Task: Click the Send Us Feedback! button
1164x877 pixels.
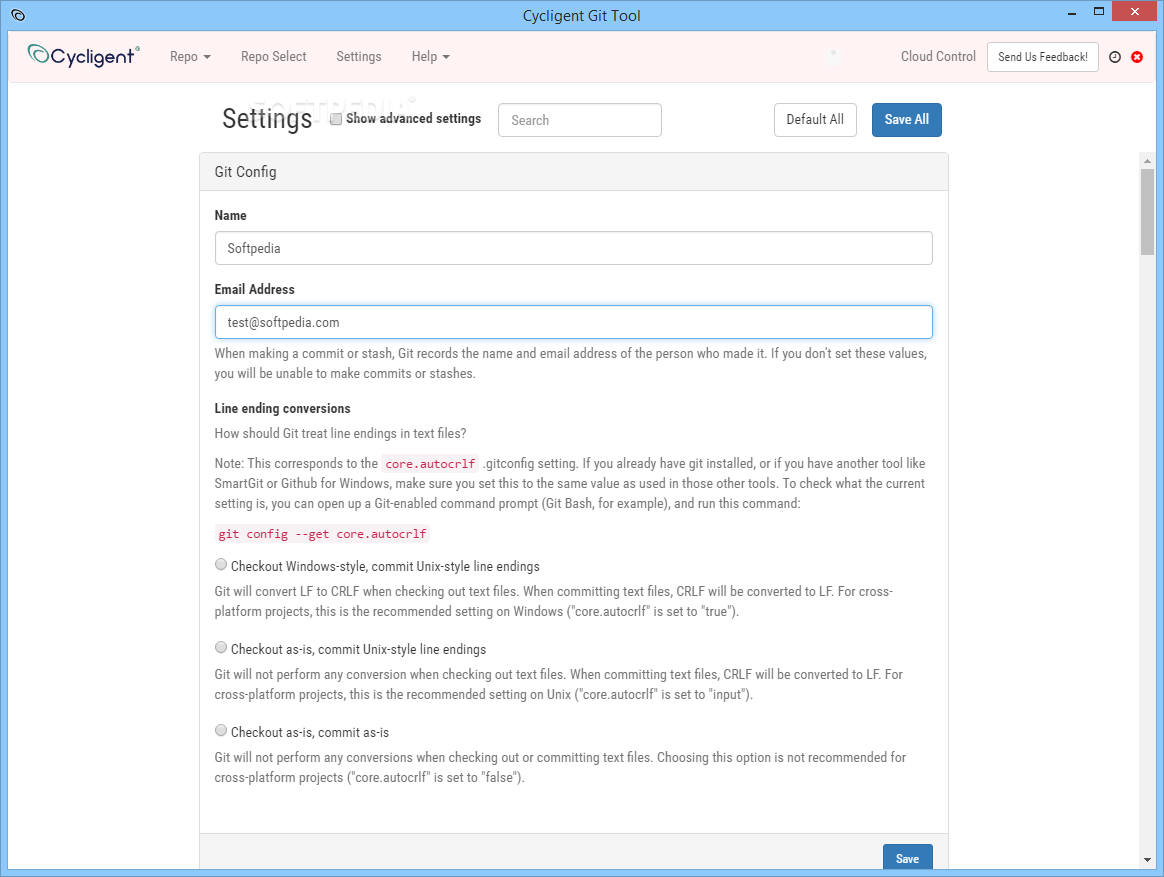Action: click(1042, 57)
